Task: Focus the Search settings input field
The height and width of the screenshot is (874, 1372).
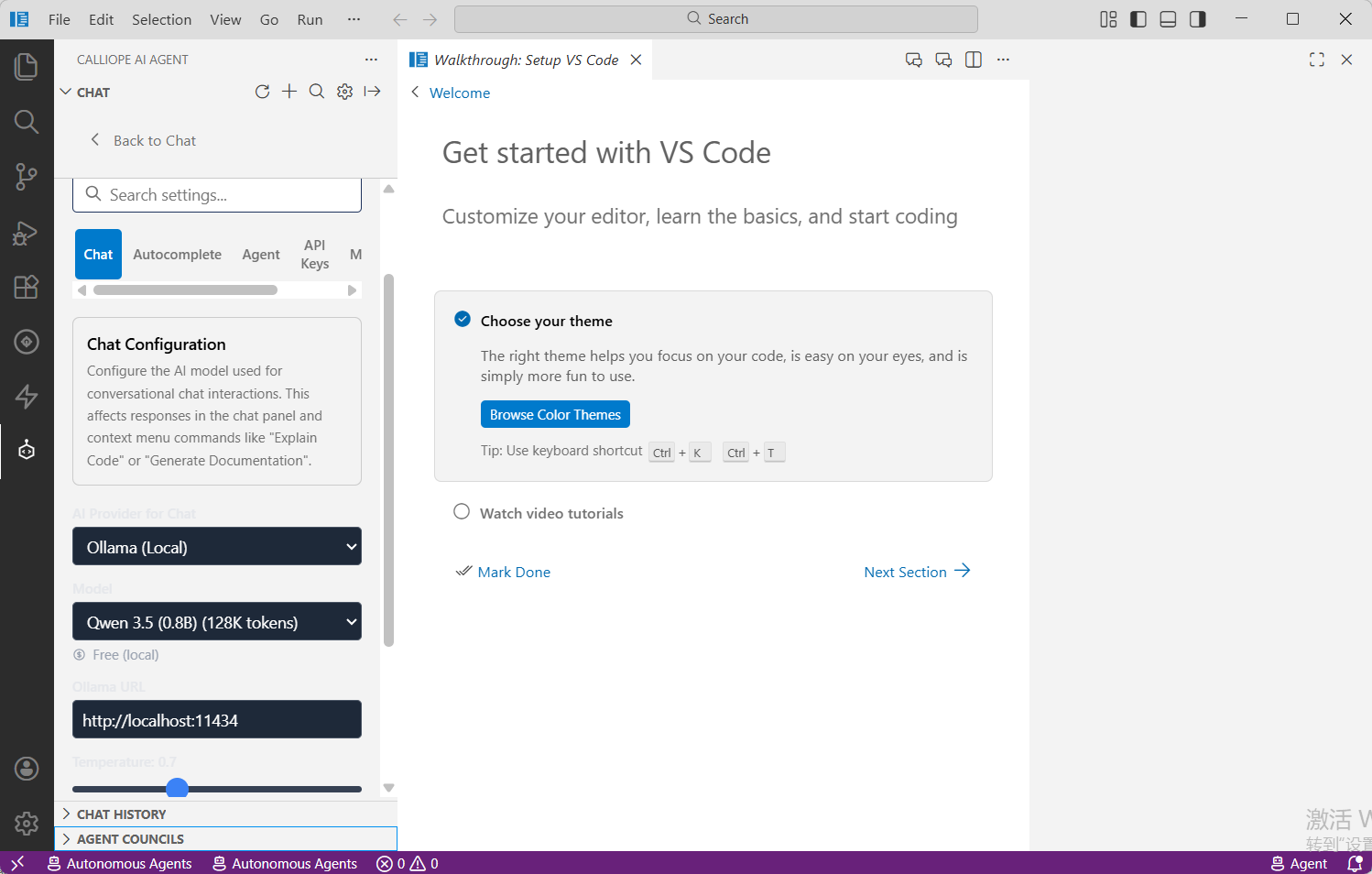Action: click(217, 194)
